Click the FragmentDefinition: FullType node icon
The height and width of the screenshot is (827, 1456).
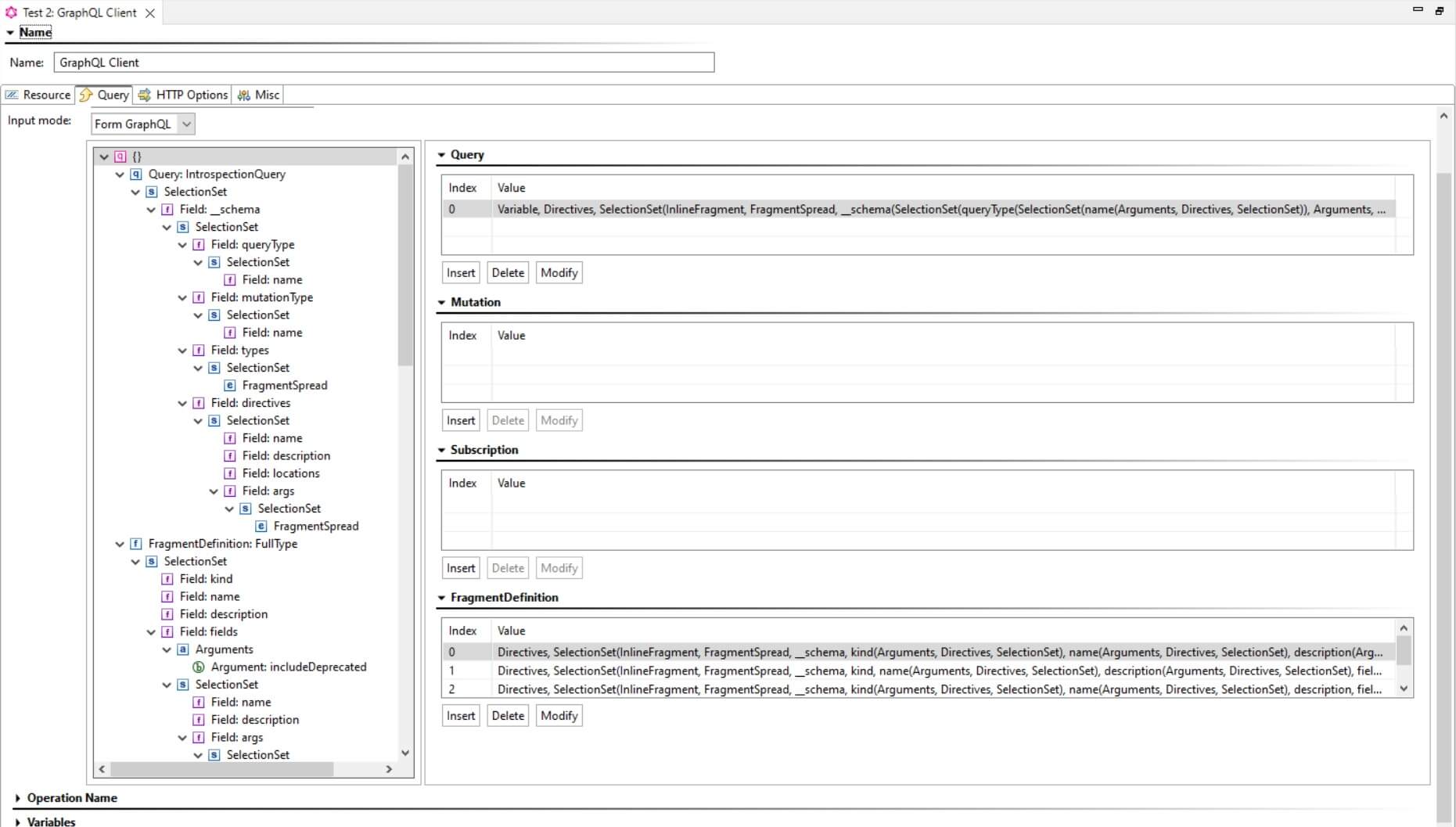click(x=135, y=544)
